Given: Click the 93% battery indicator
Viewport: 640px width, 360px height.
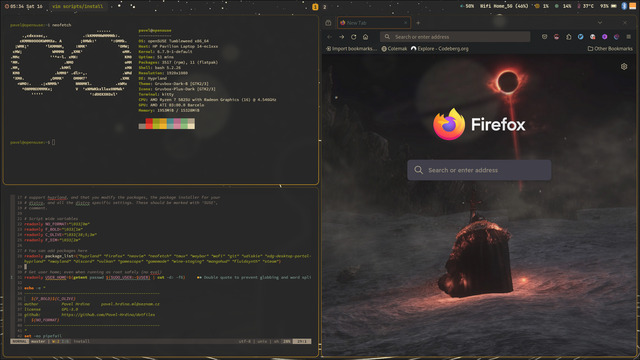Looking at the screenshot, I should point(608,6).
